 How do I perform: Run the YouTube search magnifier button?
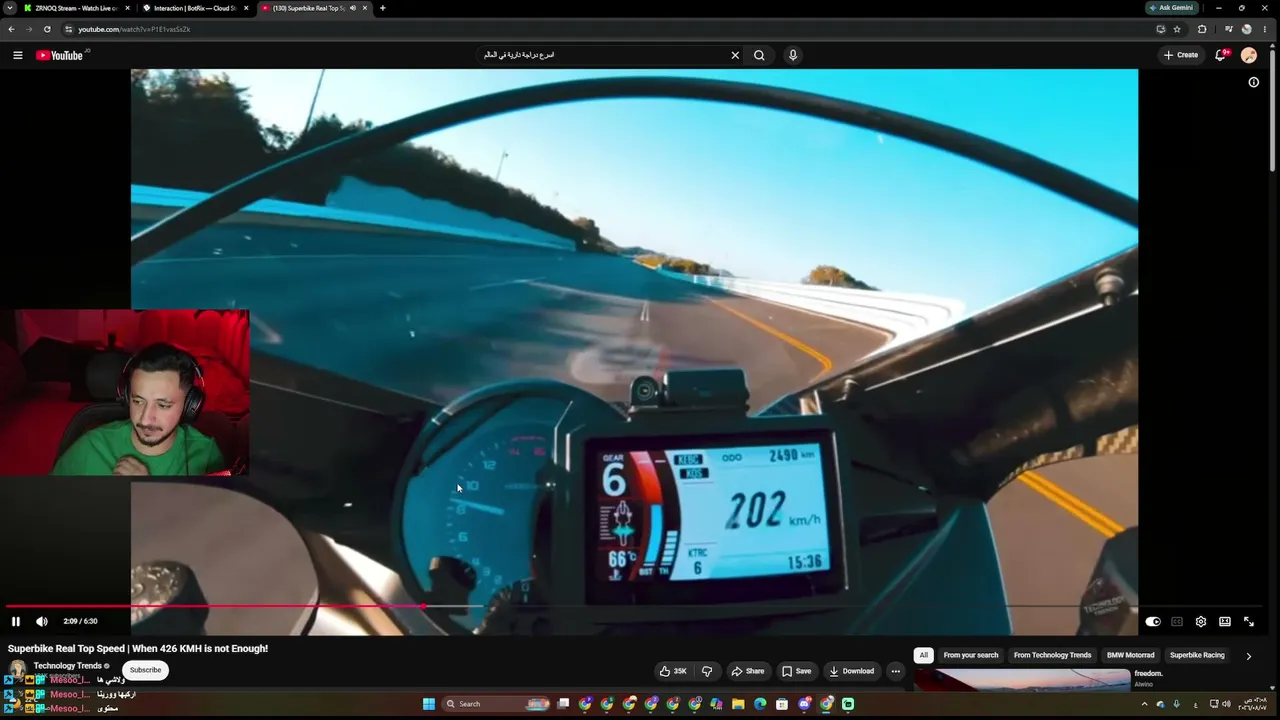click(759, 55)
